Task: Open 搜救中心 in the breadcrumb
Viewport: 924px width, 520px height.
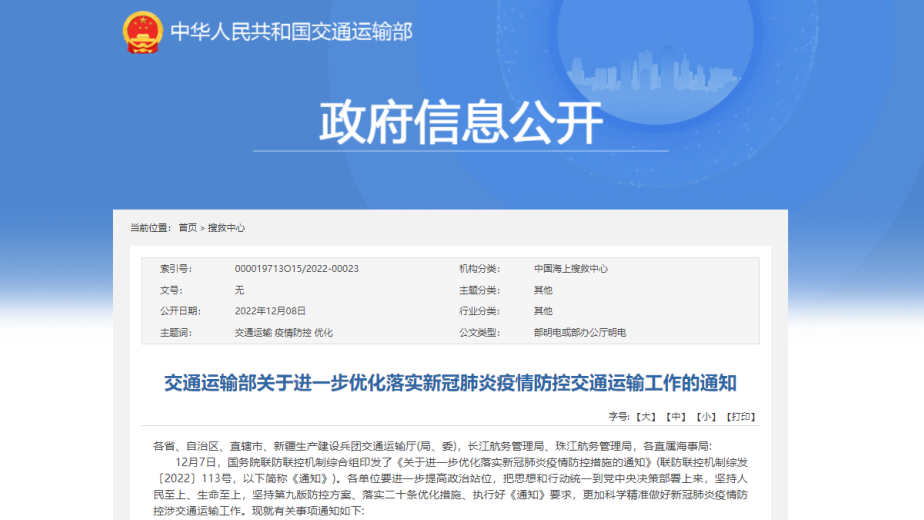Action: [x=227, y=228]
